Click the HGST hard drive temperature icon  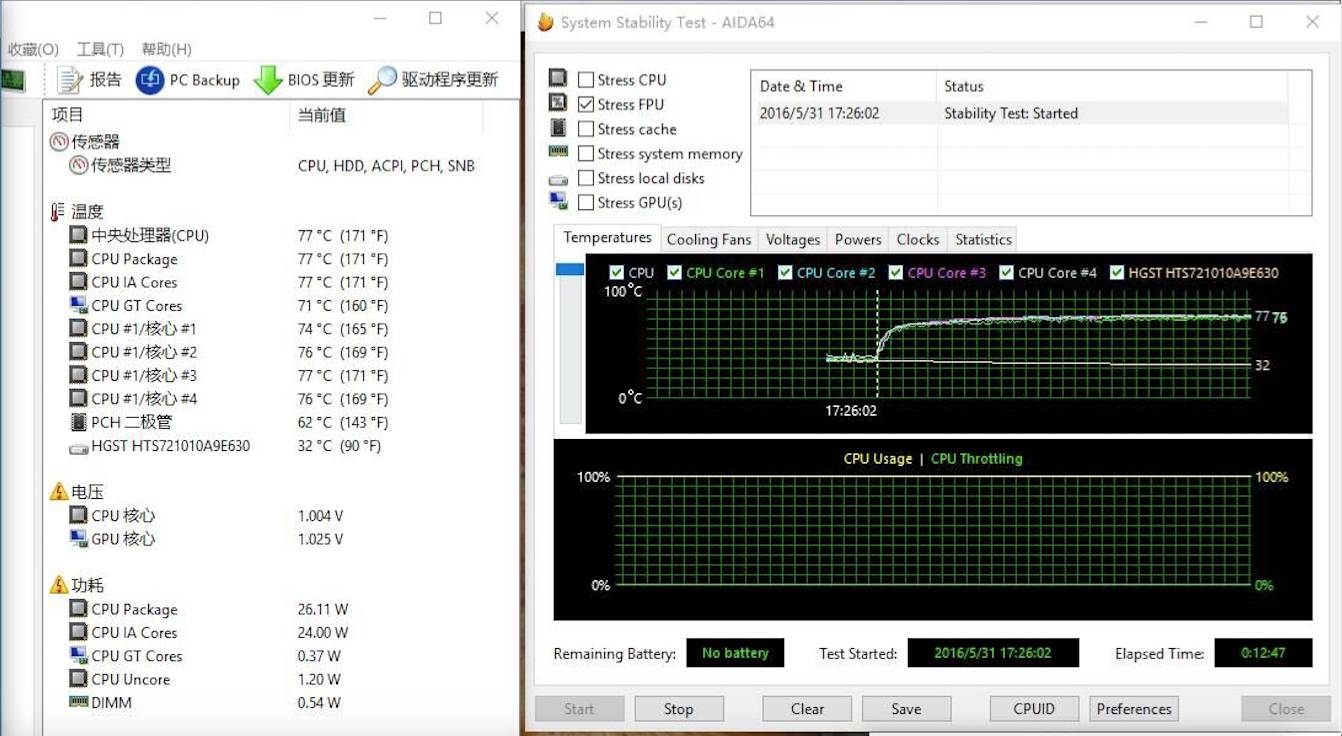tap(78, 447)
